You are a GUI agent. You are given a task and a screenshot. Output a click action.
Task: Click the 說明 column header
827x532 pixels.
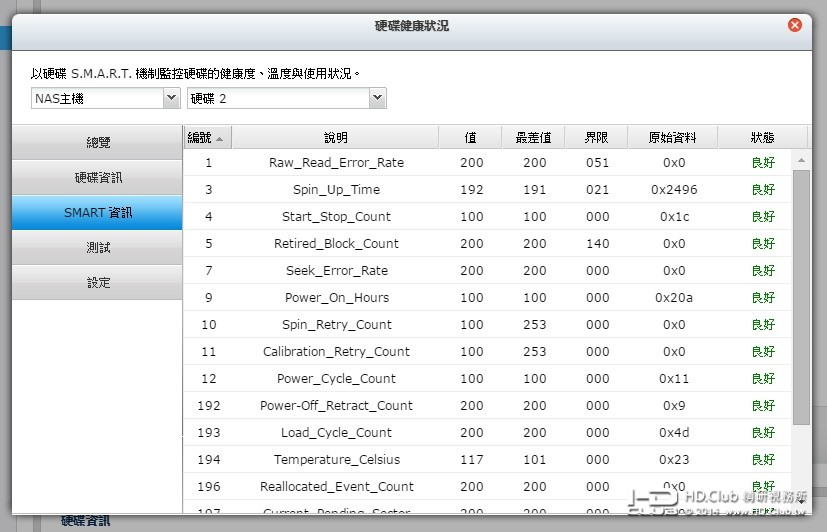point(335,138)
